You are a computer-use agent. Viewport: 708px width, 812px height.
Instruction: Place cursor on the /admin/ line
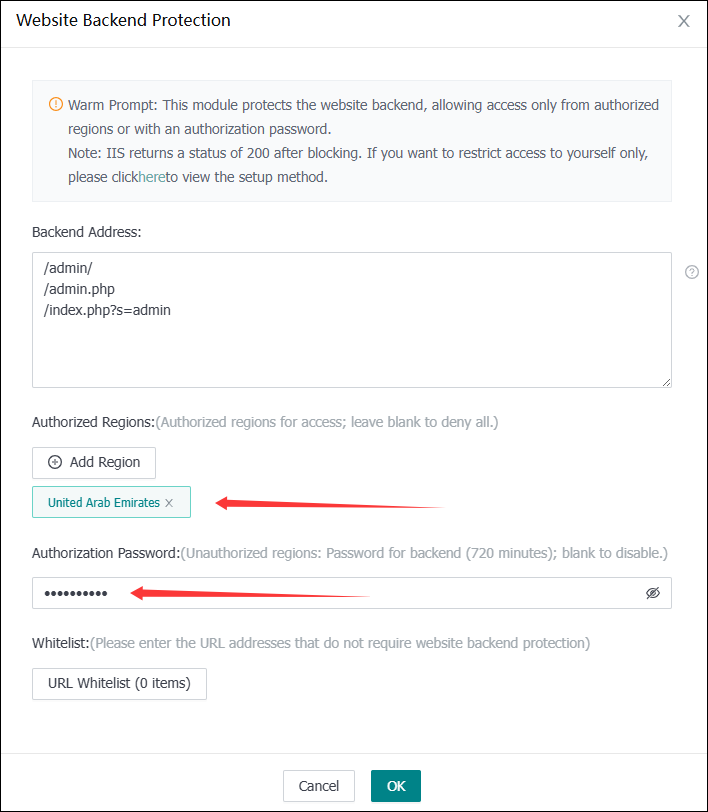point(69,268)
